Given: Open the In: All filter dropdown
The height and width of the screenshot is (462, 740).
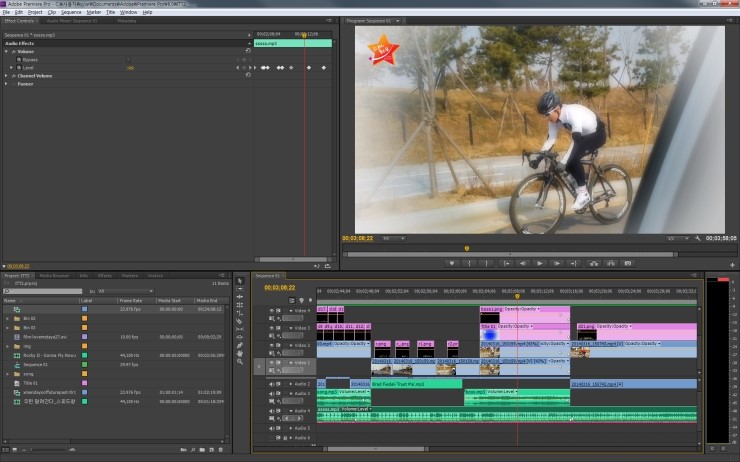Looking at the screenshot, I should (x=125, y=291).
